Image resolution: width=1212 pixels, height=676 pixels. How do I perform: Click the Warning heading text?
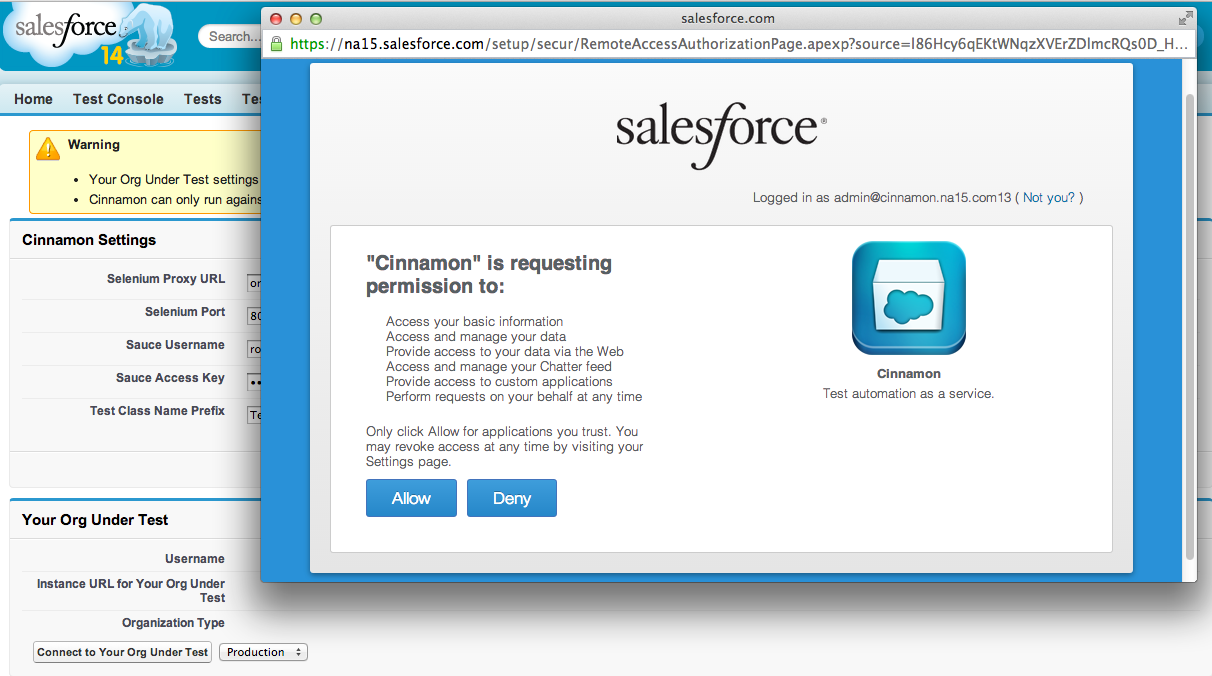[x=94, y=145]
